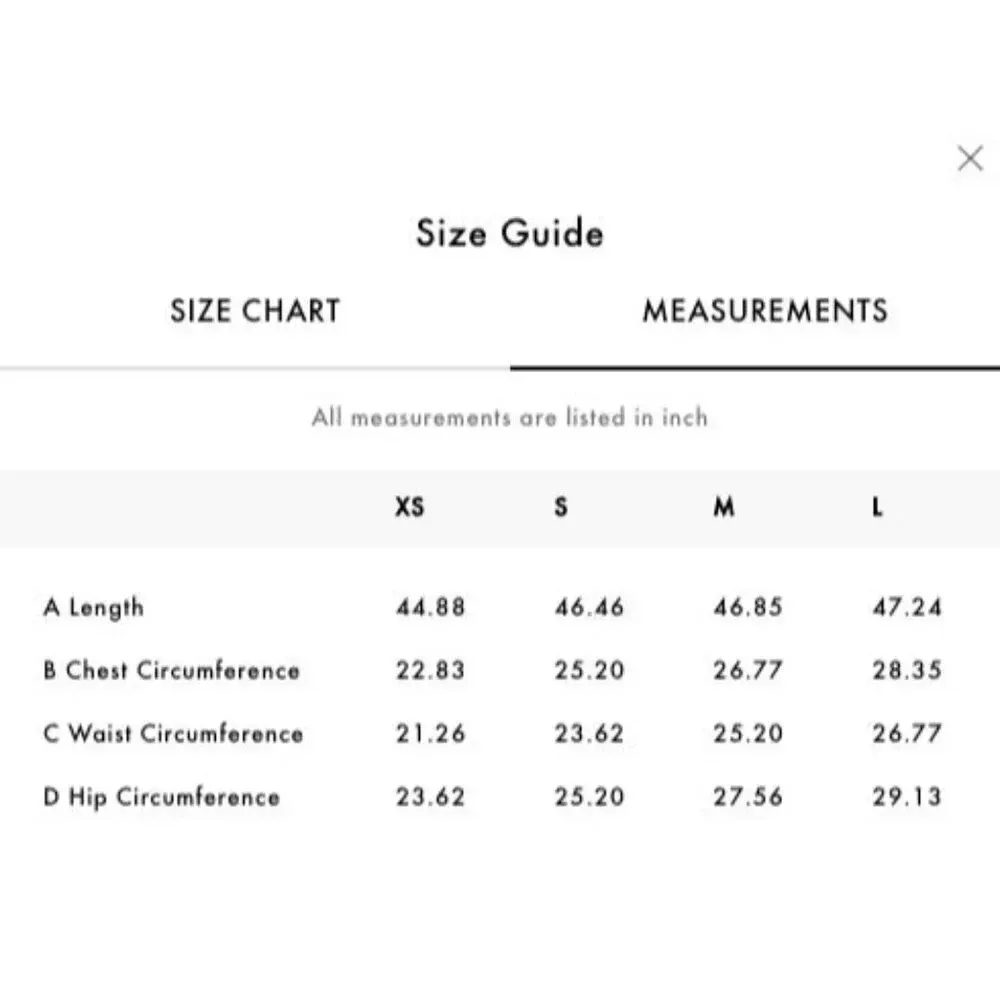Select the D Hip Circumference label
Image resolution: width=1000 pixels, height=1000 pixels.
point(162,797)
